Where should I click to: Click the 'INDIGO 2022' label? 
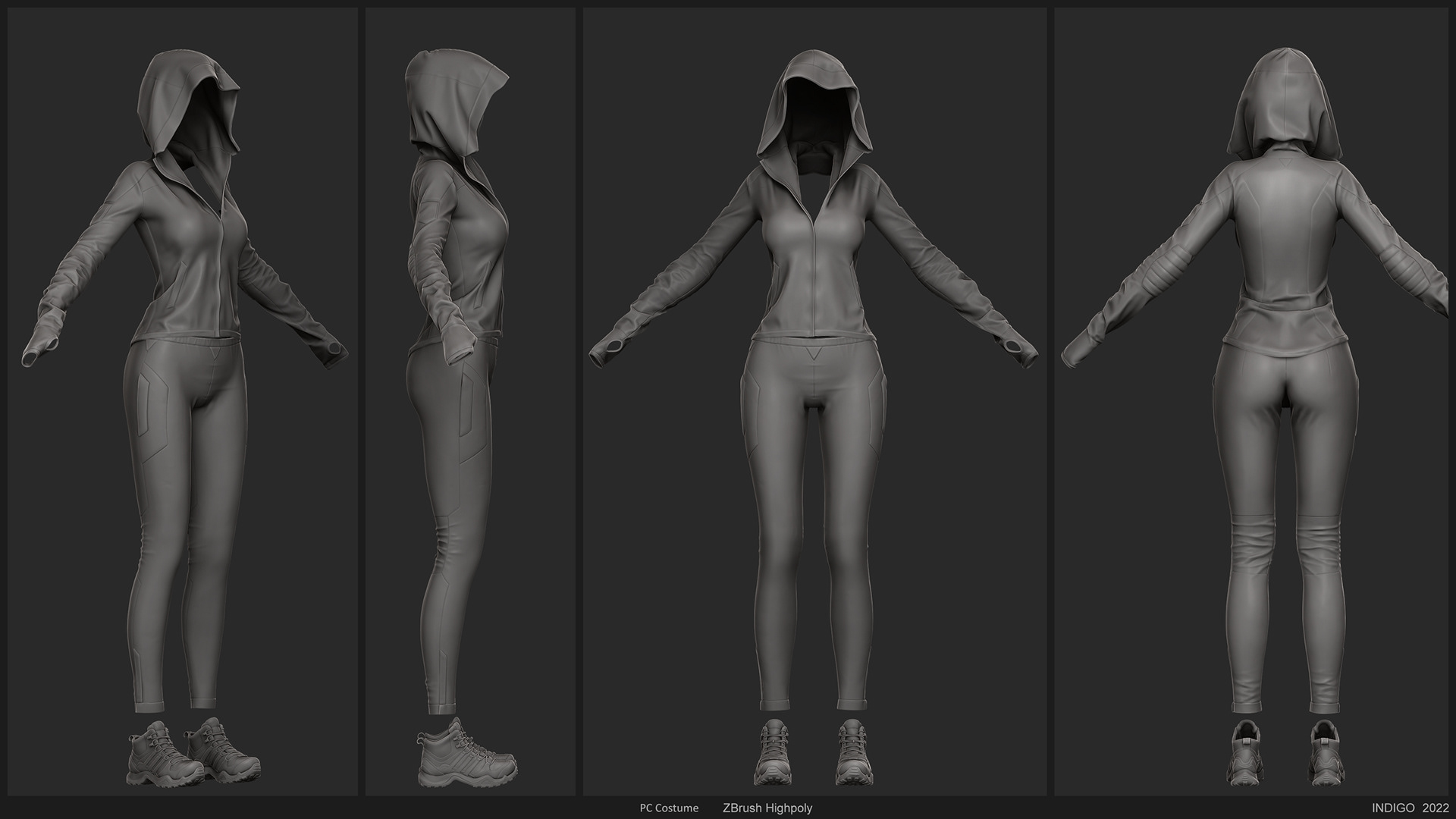[x=1410, y=808]
